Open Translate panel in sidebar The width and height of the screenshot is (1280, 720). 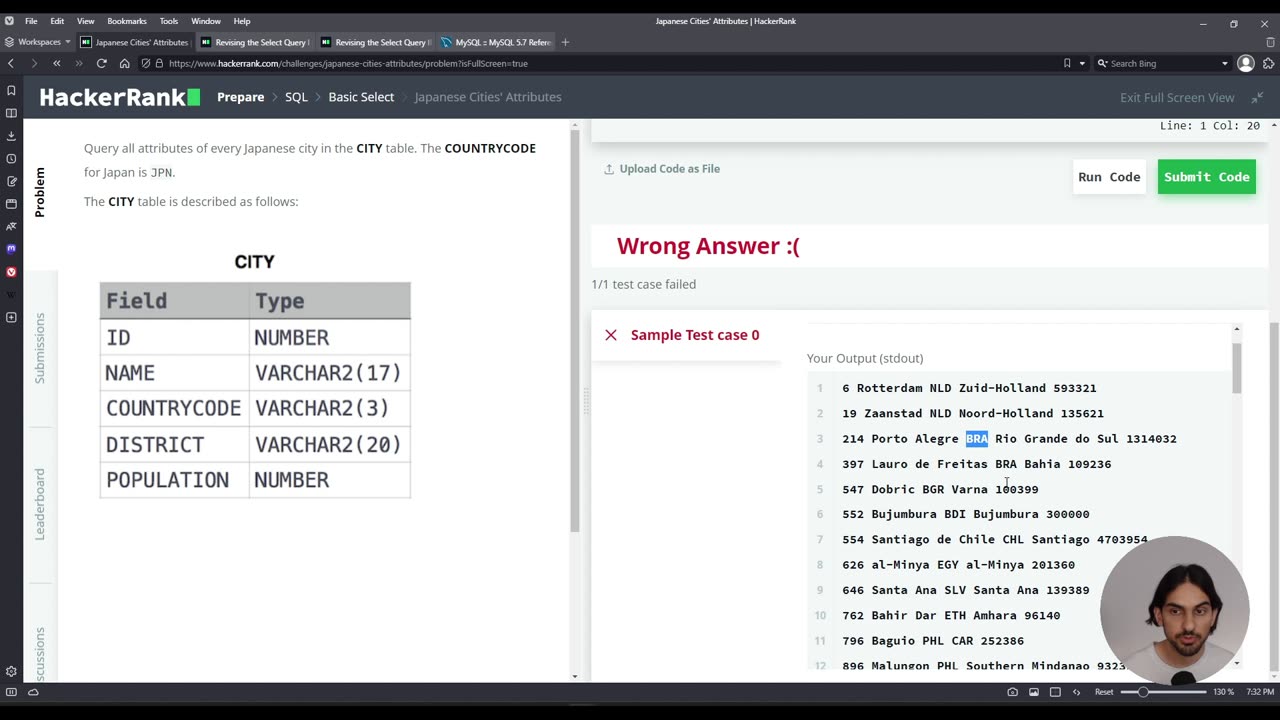11,226
